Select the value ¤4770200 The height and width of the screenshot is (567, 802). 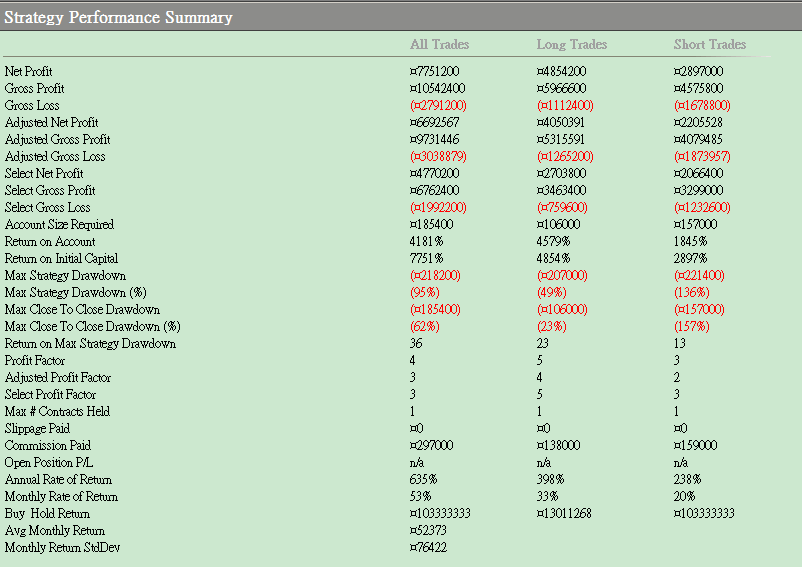click(434, 173)
